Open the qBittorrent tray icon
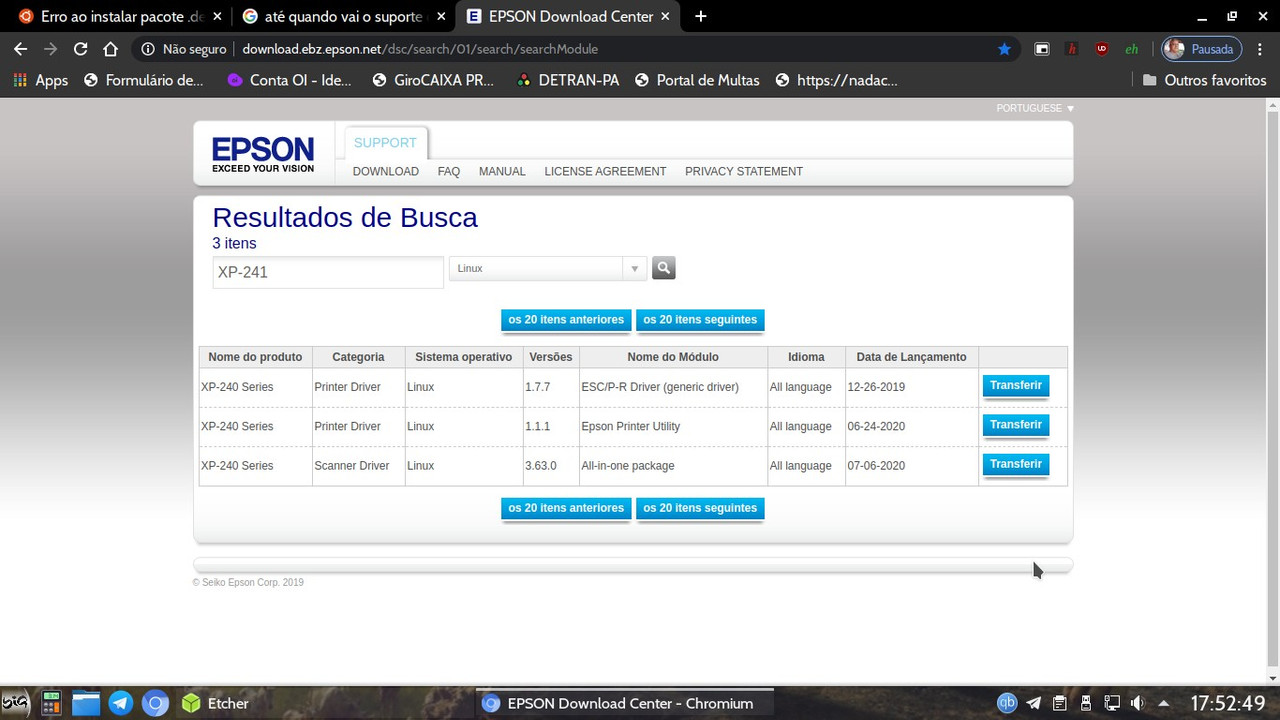 [x=1008, y=703]
